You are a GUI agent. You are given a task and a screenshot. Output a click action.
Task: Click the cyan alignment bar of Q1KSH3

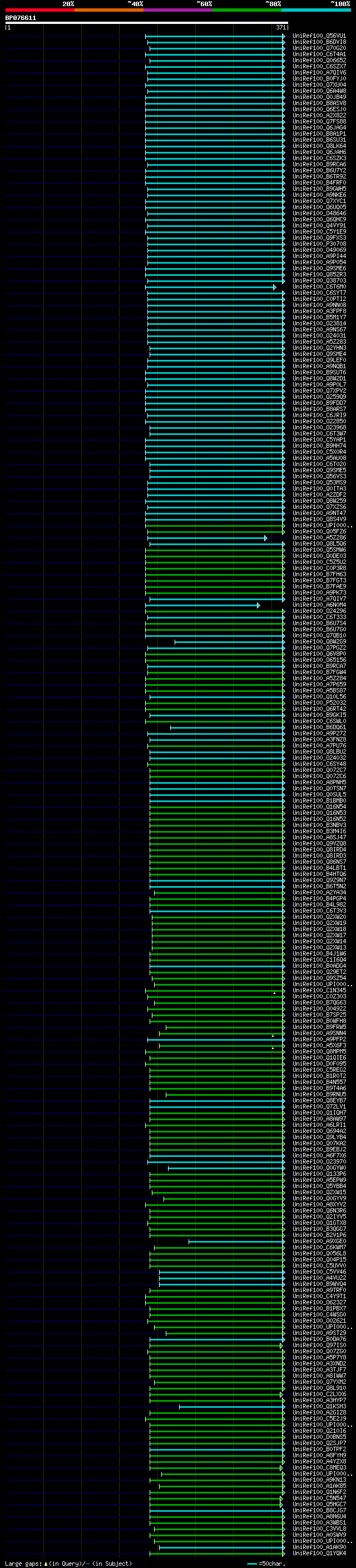click(232, 1407)
